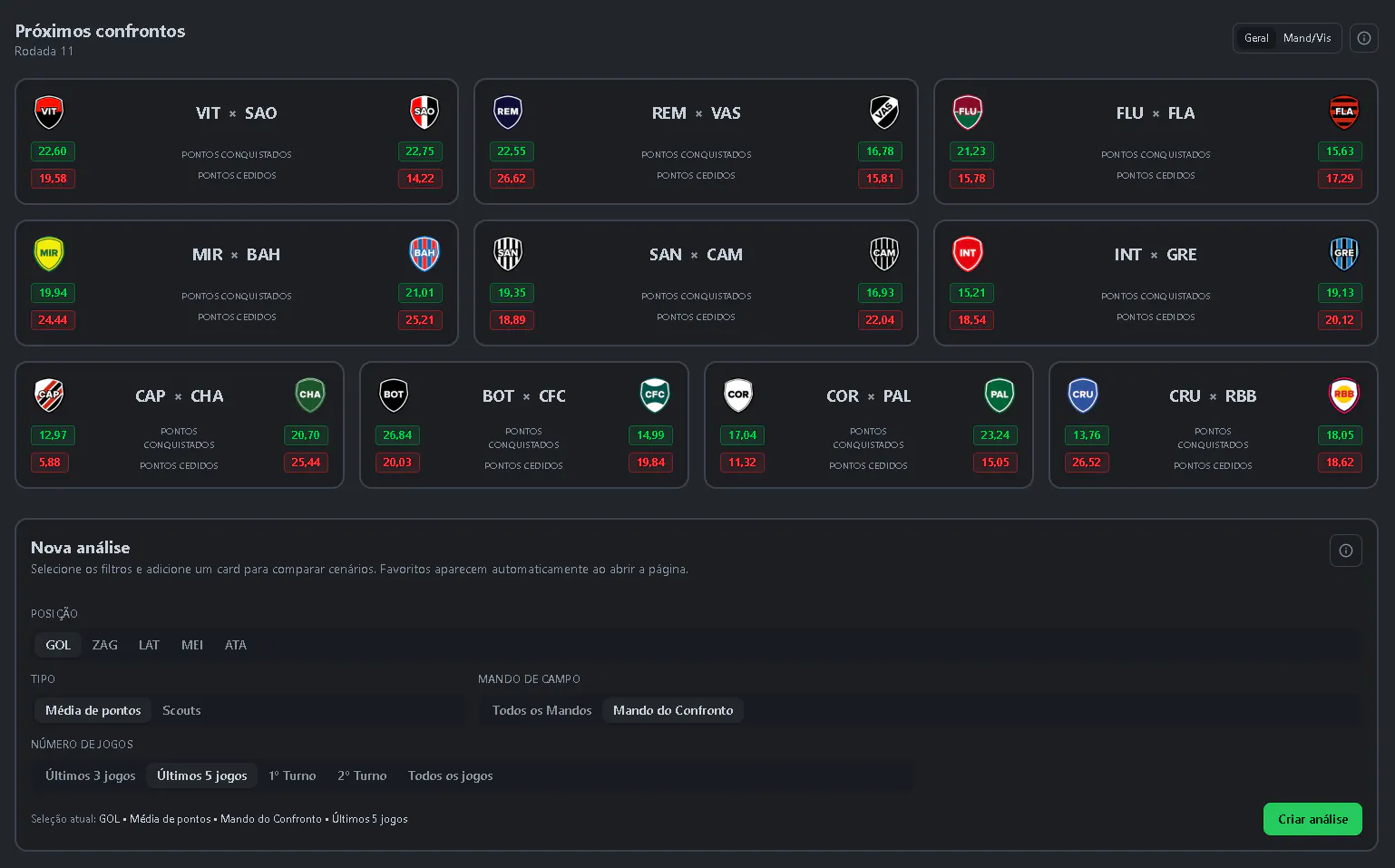Click the GRE team crest

coord(1344,253)
